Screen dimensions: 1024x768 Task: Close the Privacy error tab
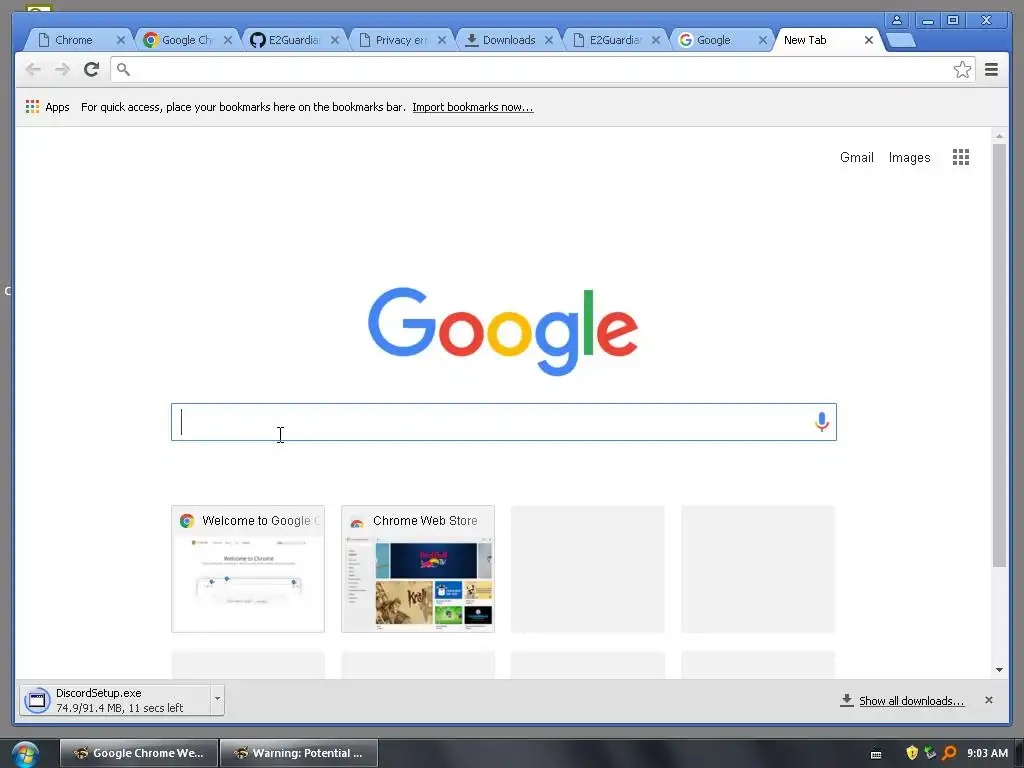441,40
